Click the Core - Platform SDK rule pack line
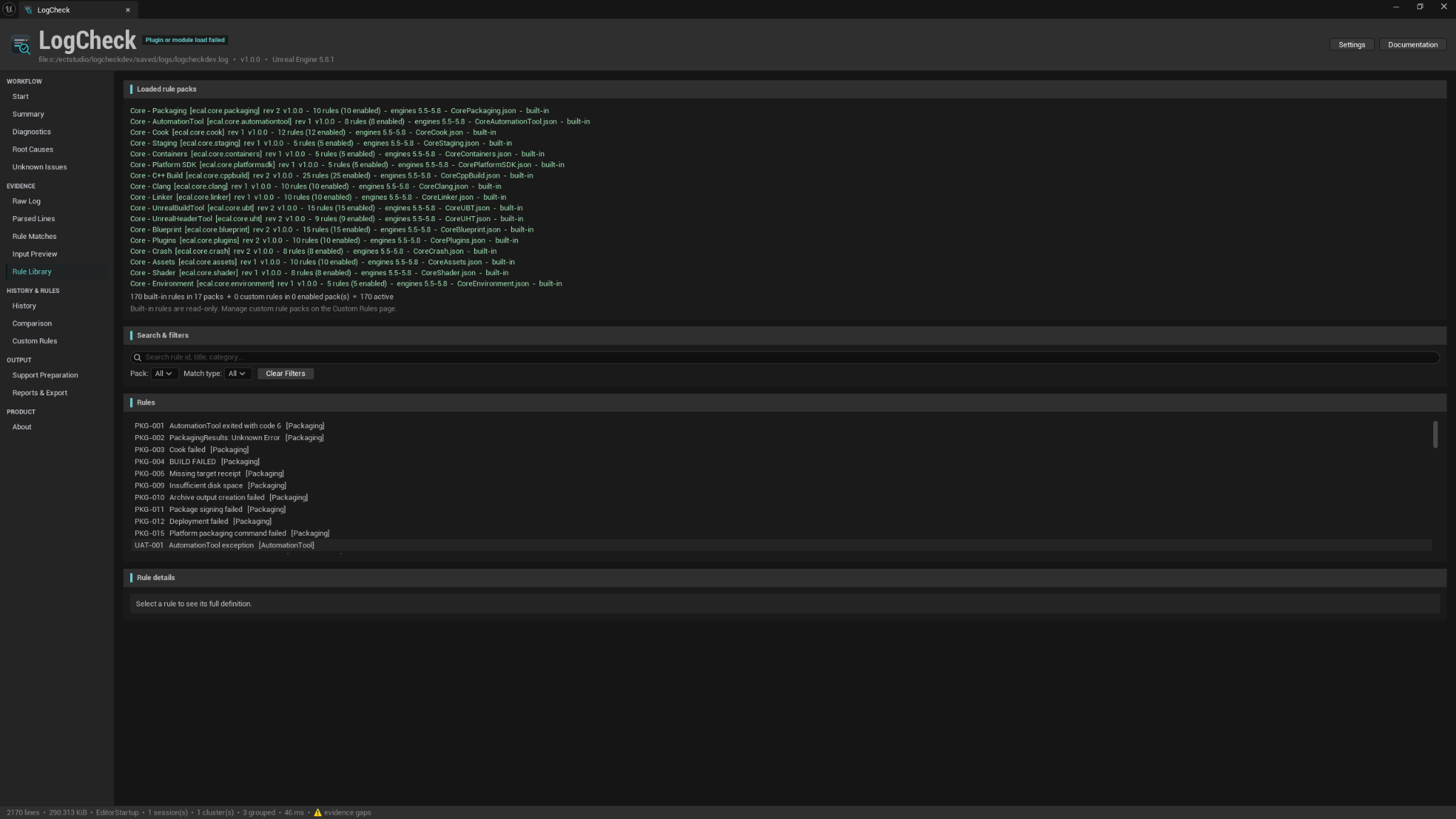This screenshot has height=819, width=1456. click(347, 165)
